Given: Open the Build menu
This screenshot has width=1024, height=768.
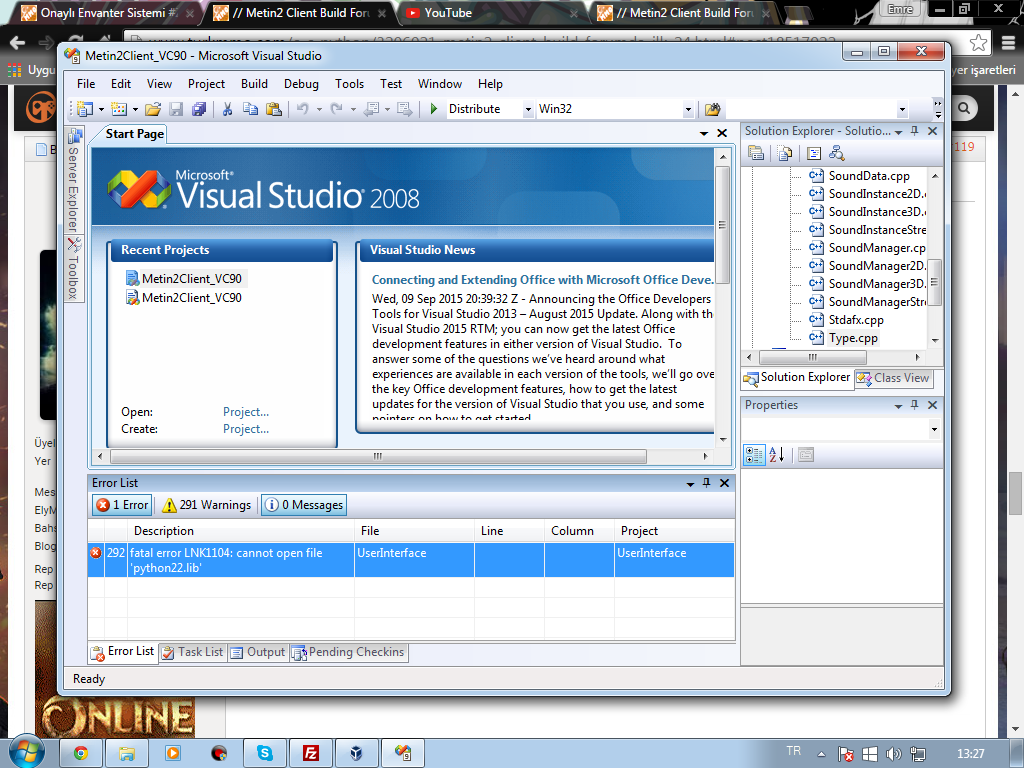Looking at the screenshot, I should 254,84.
